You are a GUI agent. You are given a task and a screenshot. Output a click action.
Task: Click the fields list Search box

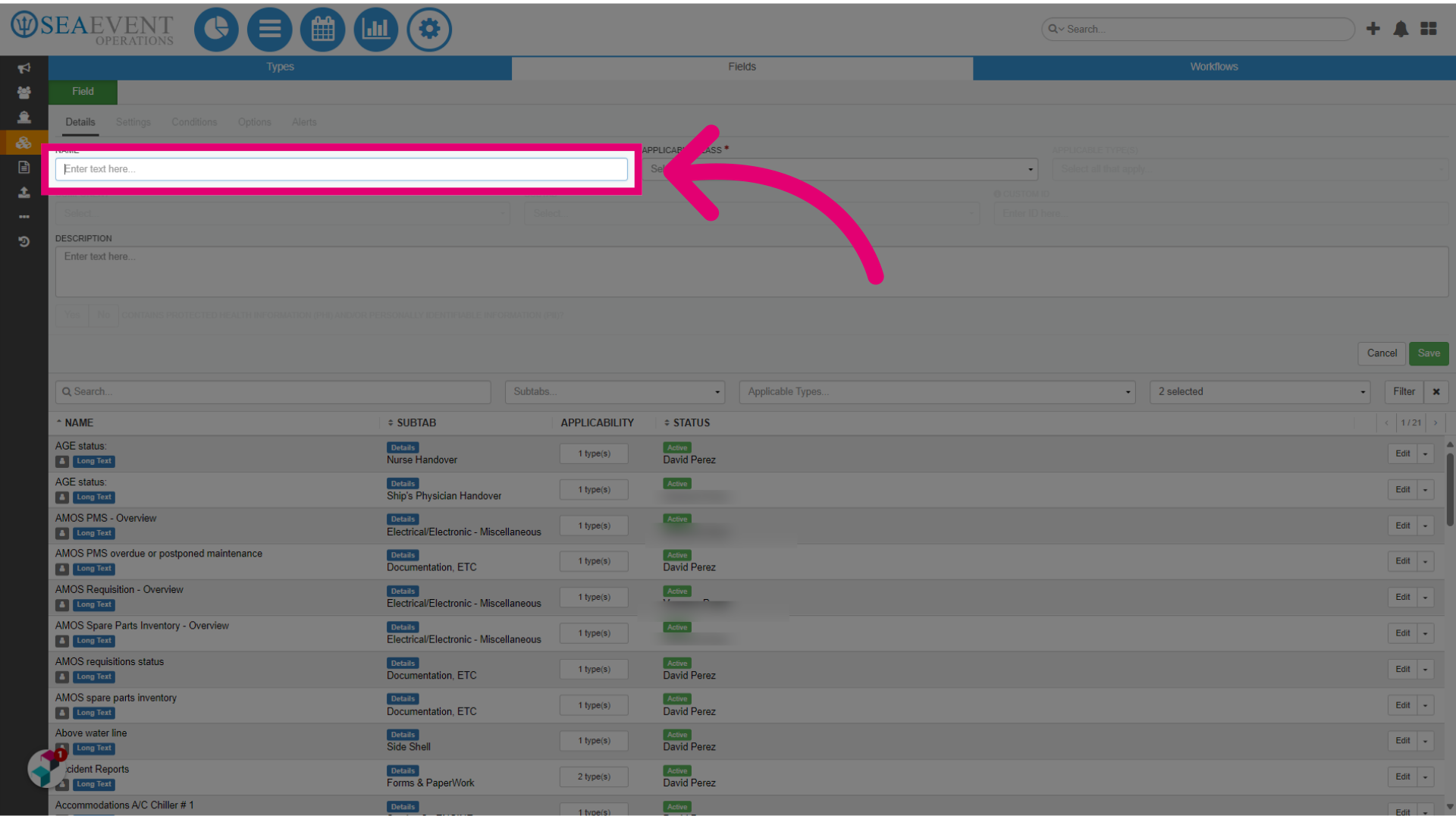(273, 392)
